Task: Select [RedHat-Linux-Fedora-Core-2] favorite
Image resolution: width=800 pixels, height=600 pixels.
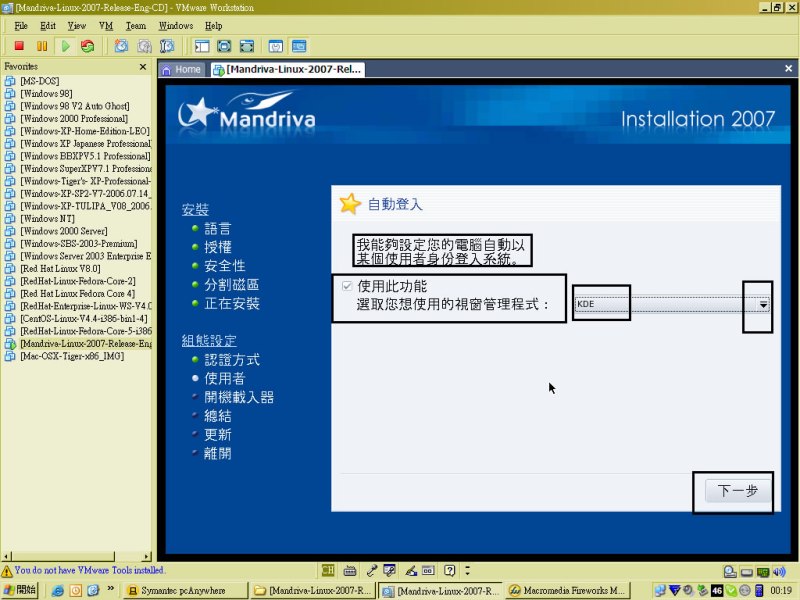Action: pos(78,281)
